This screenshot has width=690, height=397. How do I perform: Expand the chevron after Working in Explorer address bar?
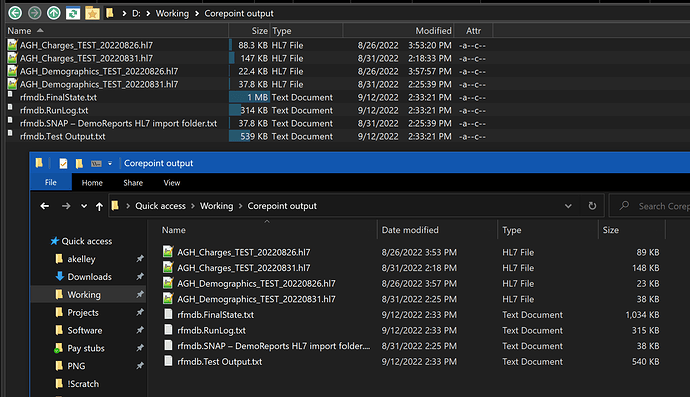[240, 206]
